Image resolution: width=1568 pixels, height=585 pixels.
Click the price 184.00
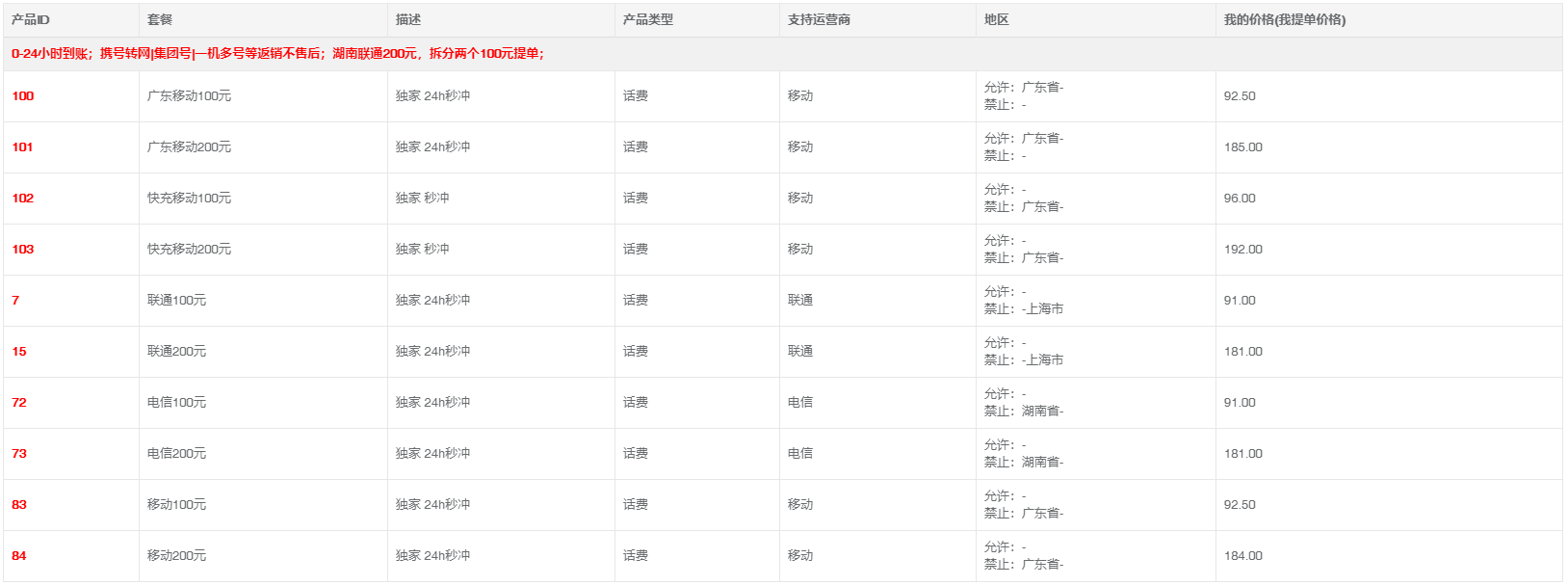1243,556
